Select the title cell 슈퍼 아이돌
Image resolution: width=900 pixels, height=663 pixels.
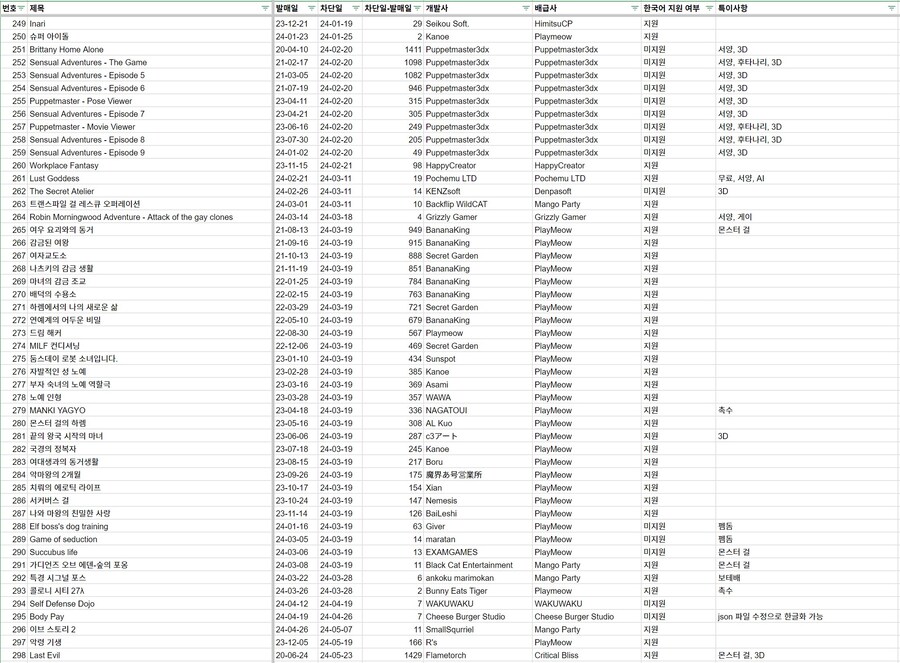click(151, 36)
